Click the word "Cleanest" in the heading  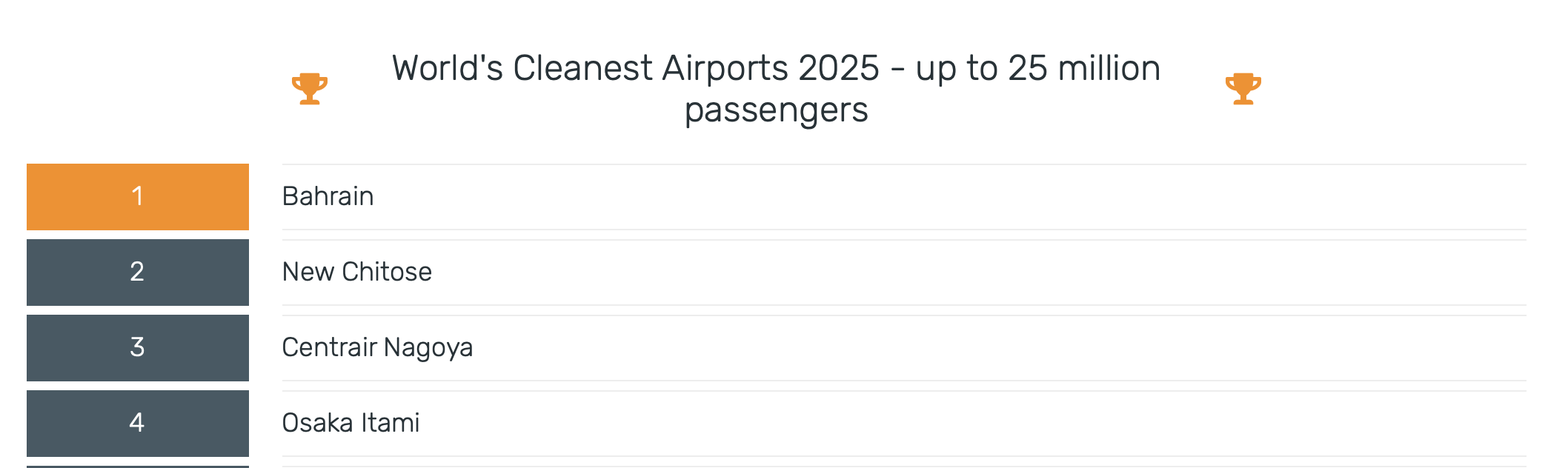click(x=582, y=68)
